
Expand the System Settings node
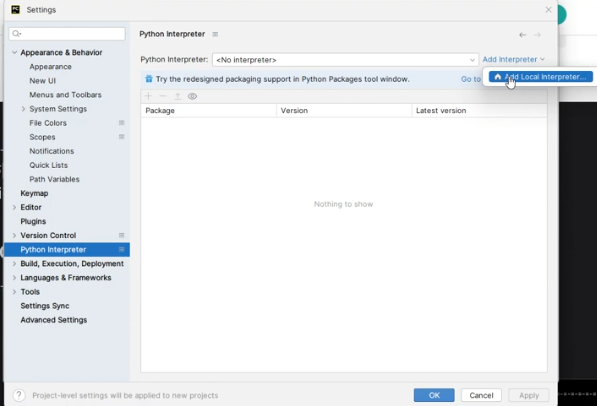[x=23, y=109]
